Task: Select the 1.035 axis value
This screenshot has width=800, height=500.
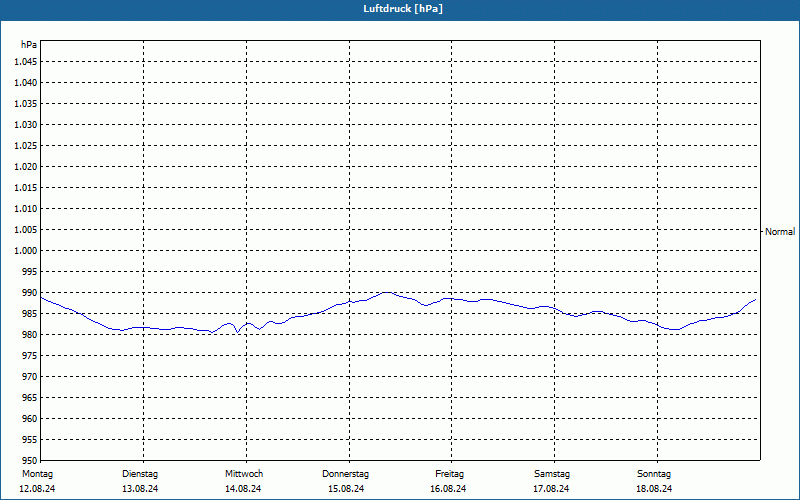Action: pyautogui.click(x=26, y=104)
